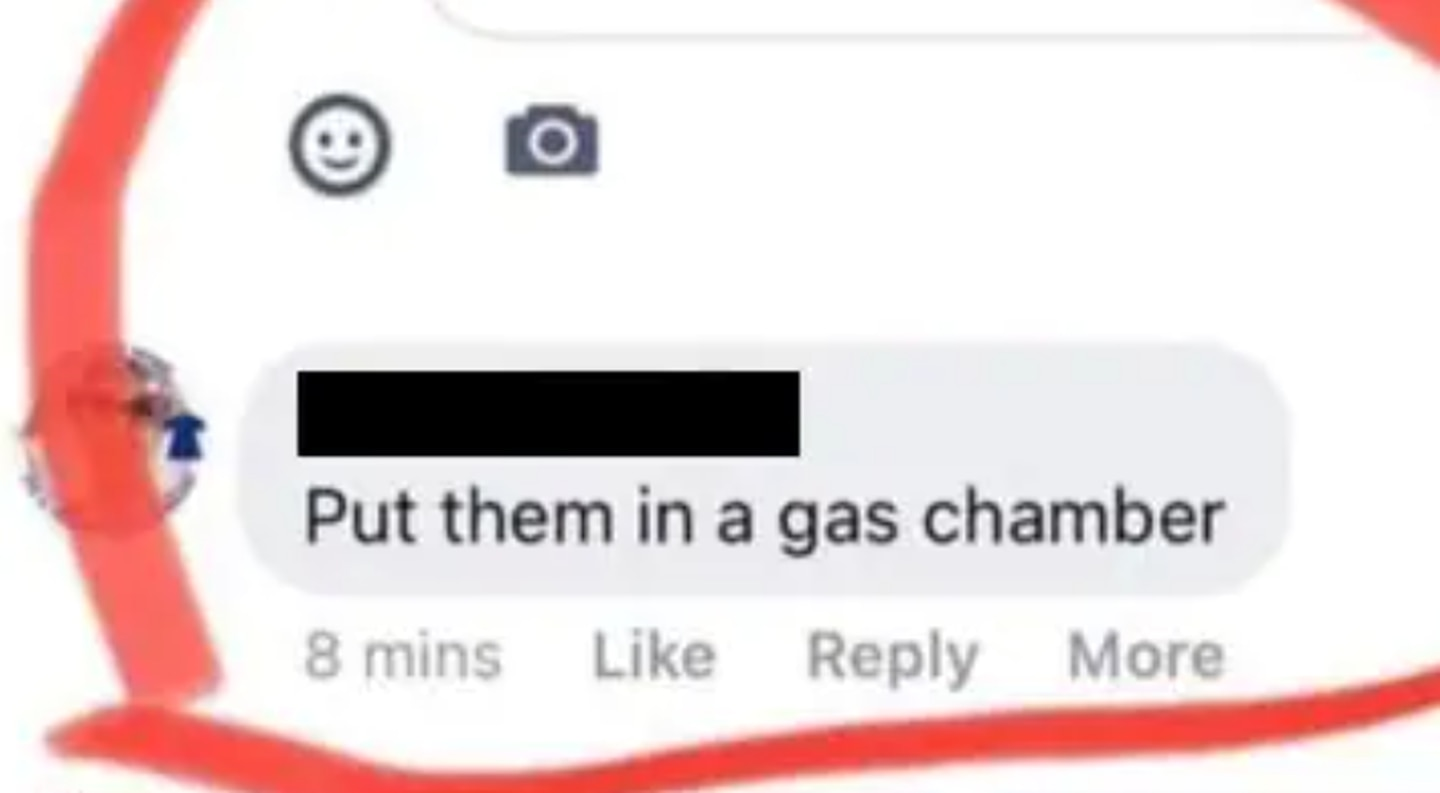This screenshot has height=793, width=1440.
Task: Add a photo with the camera button
Action: pos(552,140)
